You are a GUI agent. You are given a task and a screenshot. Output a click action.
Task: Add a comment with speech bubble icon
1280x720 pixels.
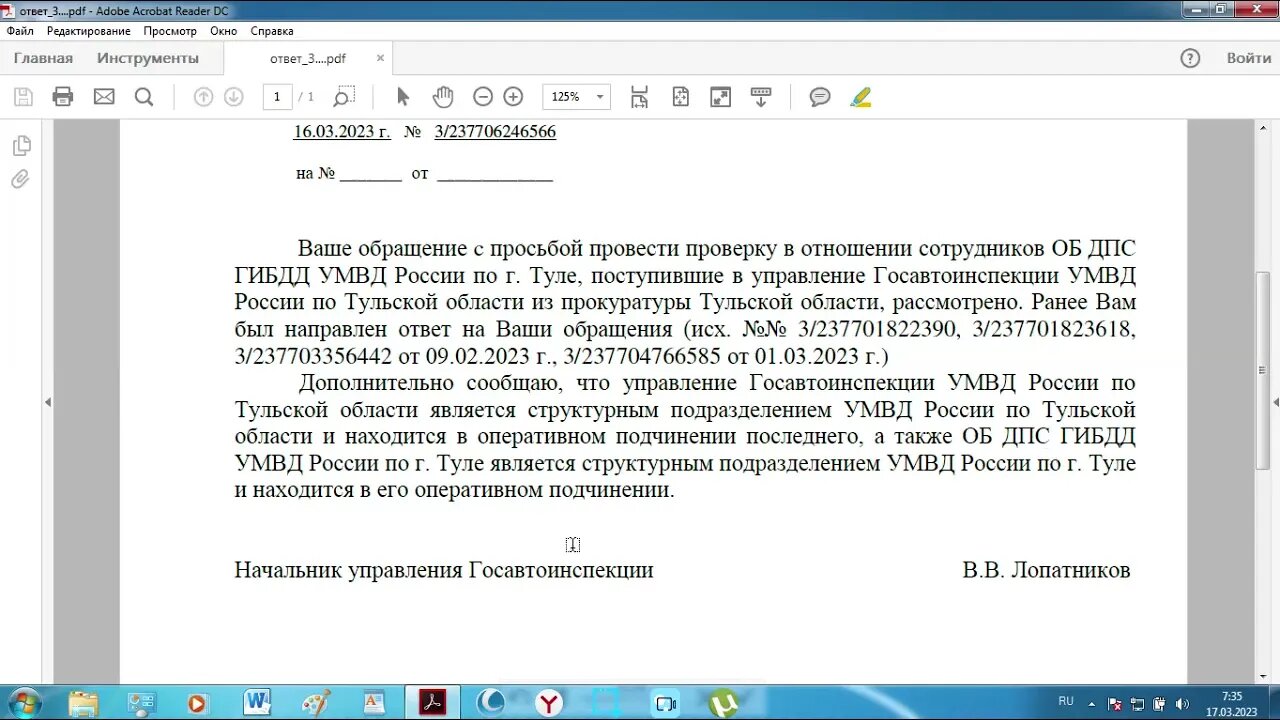coord(820,97)
